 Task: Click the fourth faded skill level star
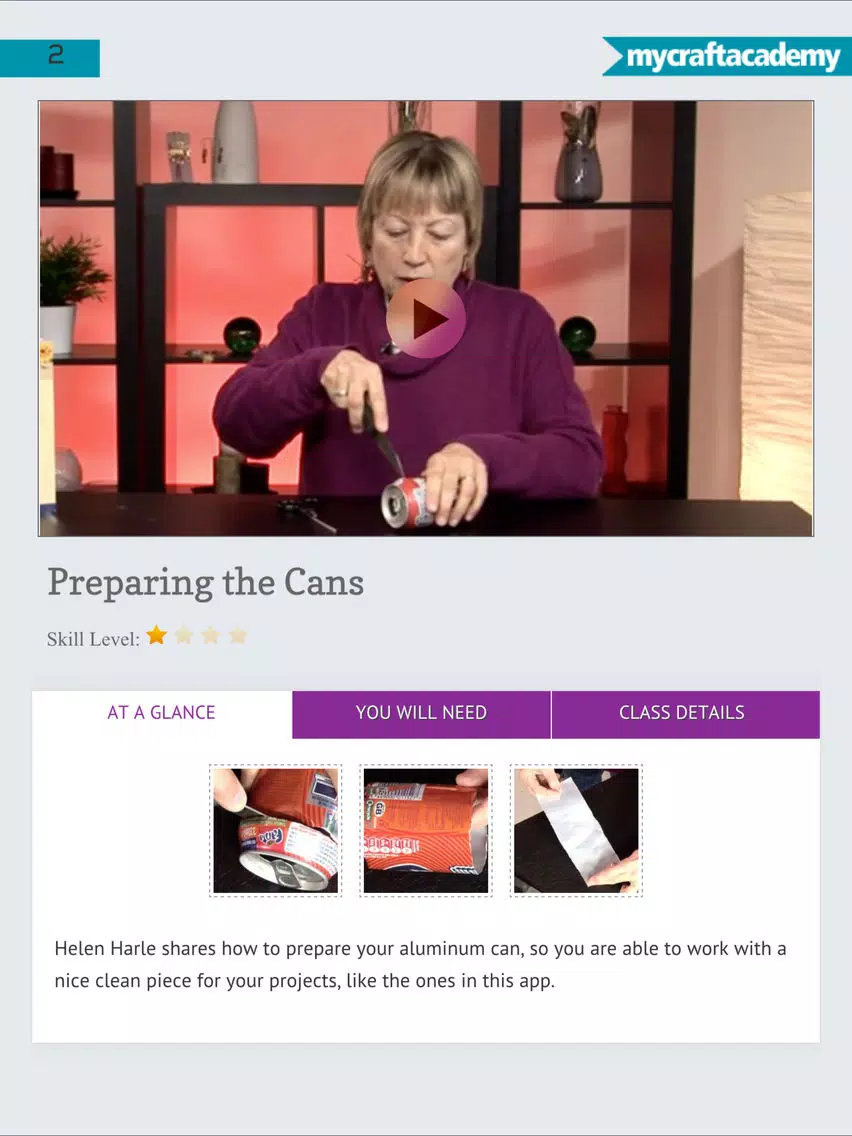(238, 635)
